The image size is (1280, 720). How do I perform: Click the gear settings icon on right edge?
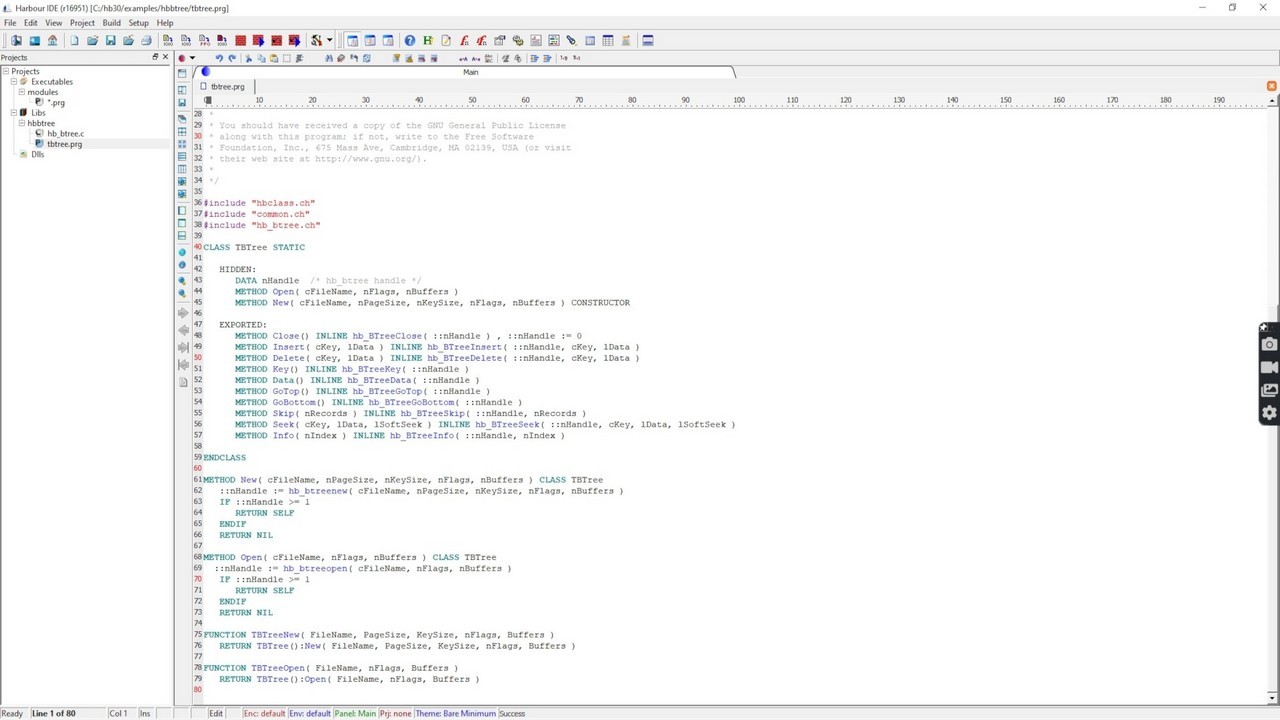tap(1269, 412)
